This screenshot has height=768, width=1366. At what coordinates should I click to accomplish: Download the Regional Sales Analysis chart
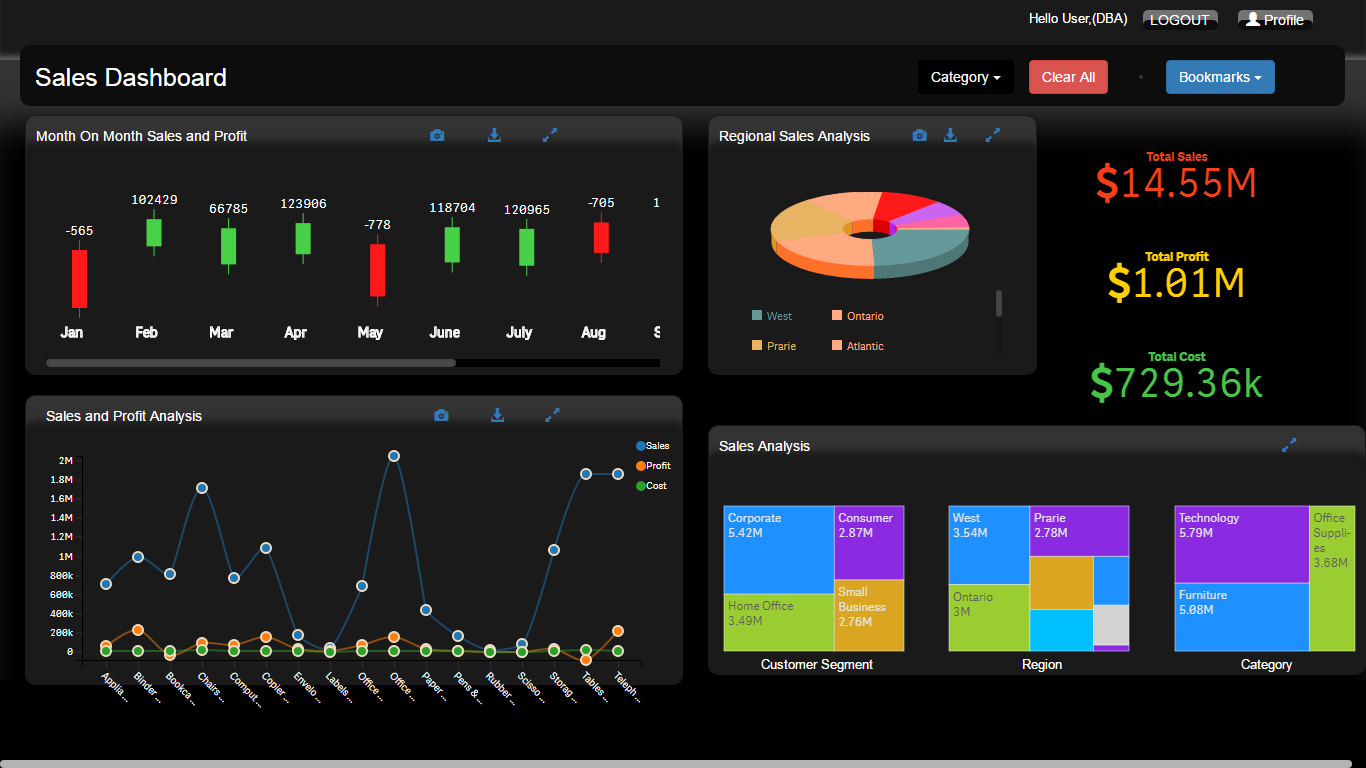[950, 135]
